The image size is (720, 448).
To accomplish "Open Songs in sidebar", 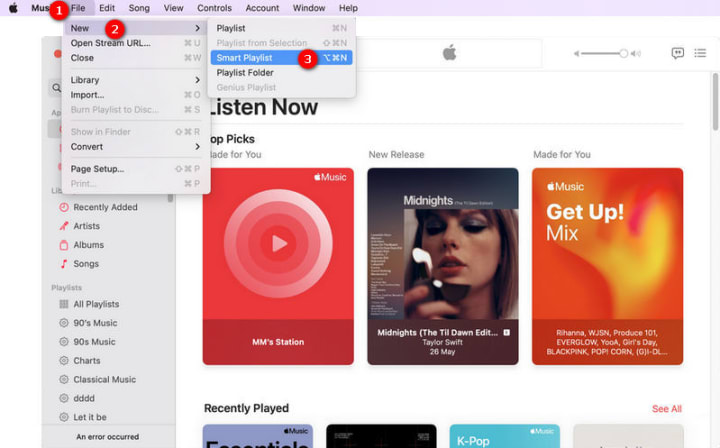I will [x=86, y=263].
